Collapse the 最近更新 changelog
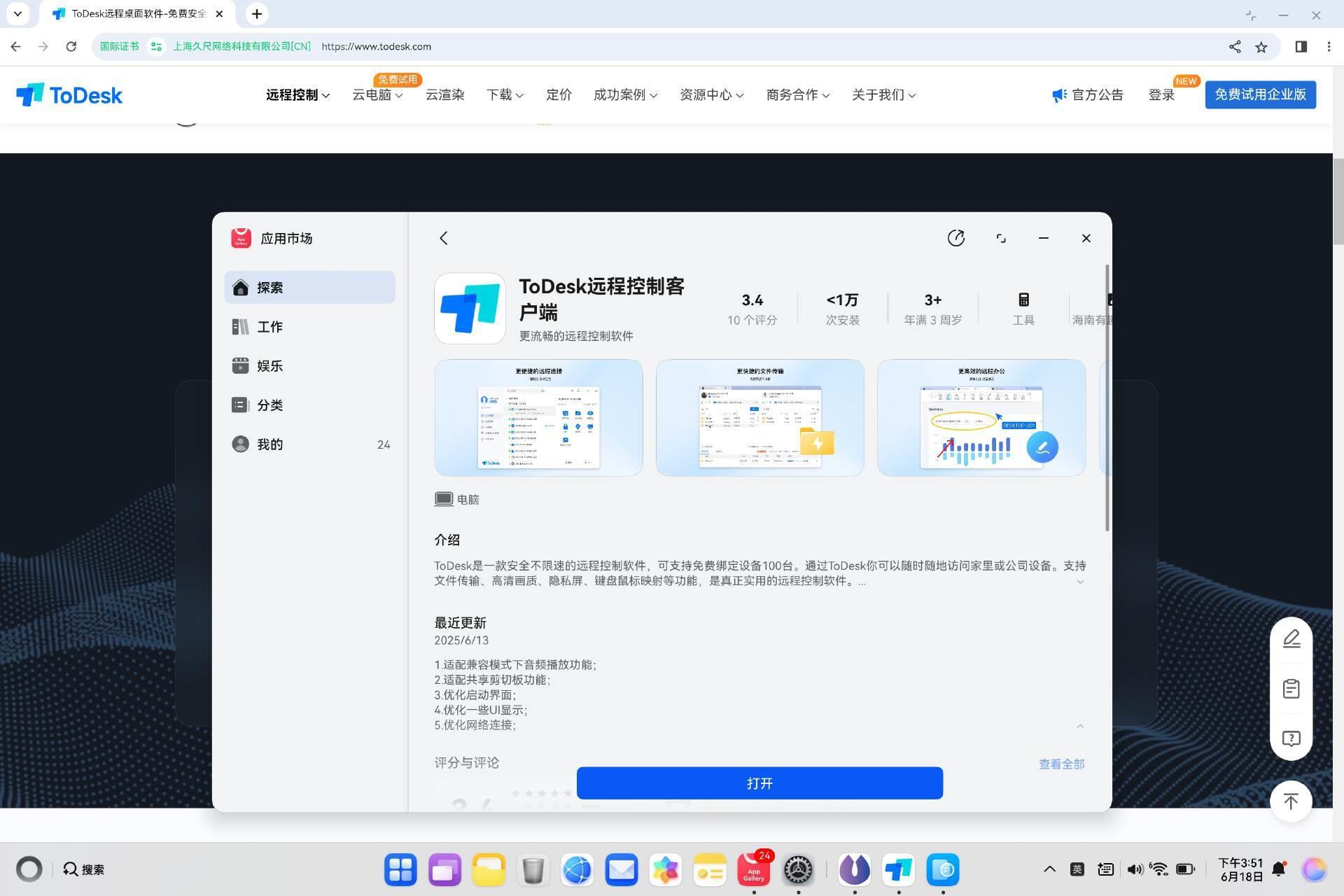The image size is (1344, 896). click(x=1080, y=726)
